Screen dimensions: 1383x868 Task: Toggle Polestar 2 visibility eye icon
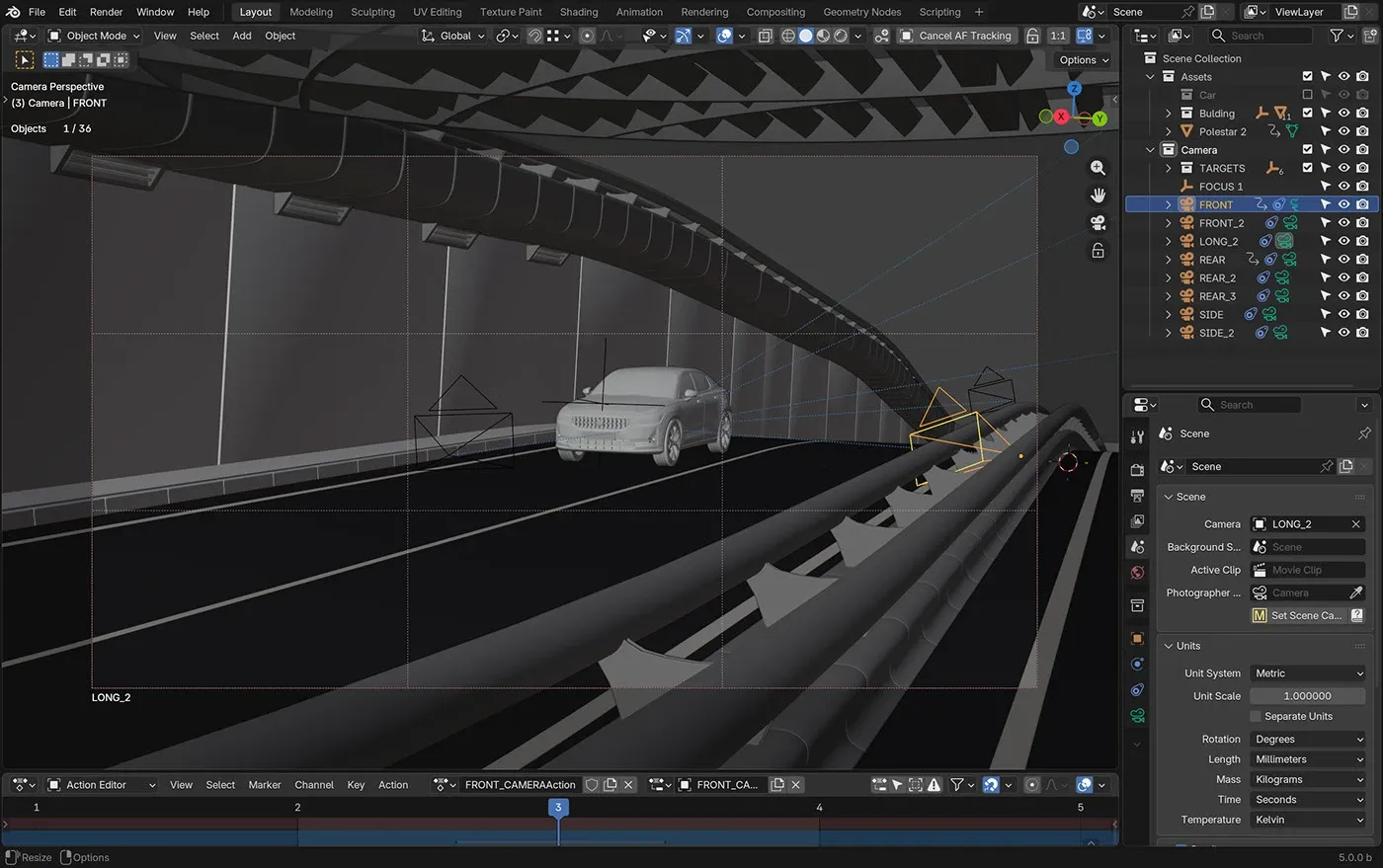click(1343, 131)
